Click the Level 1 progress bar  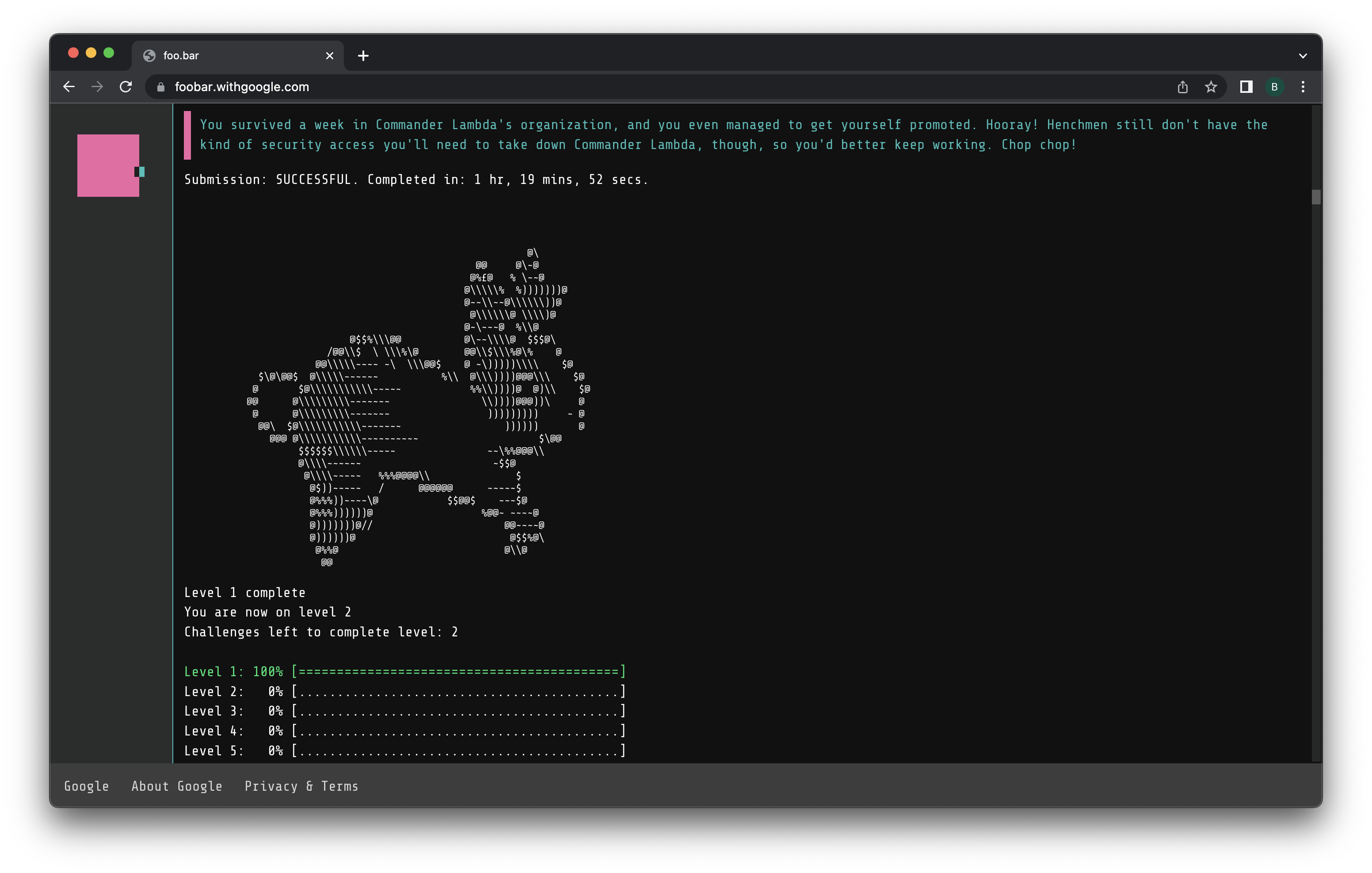click(x=459, y=672)
